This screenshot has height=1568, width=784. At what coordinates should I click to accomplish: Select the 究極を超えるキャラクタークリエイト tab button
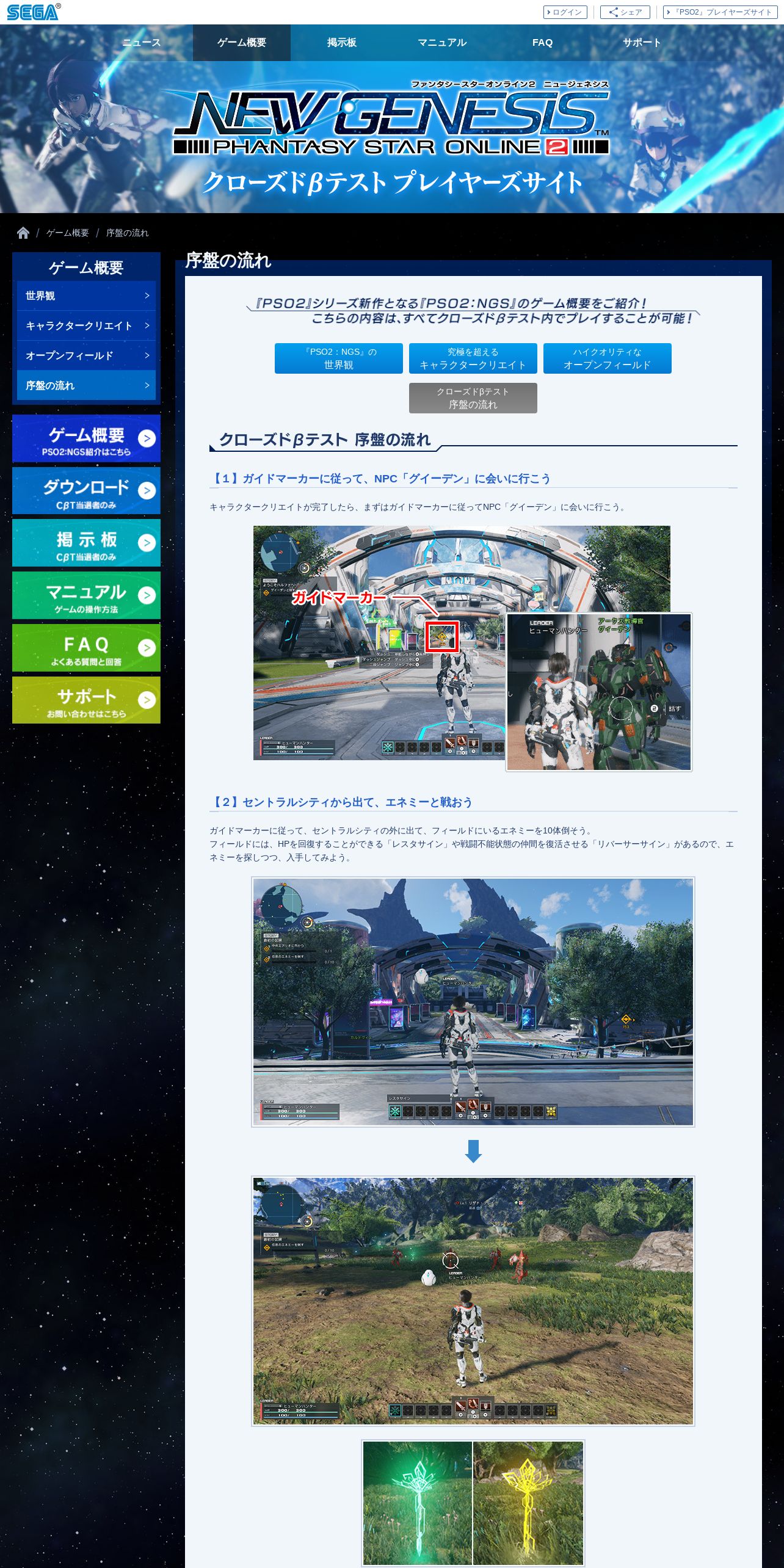coord(473,358)
